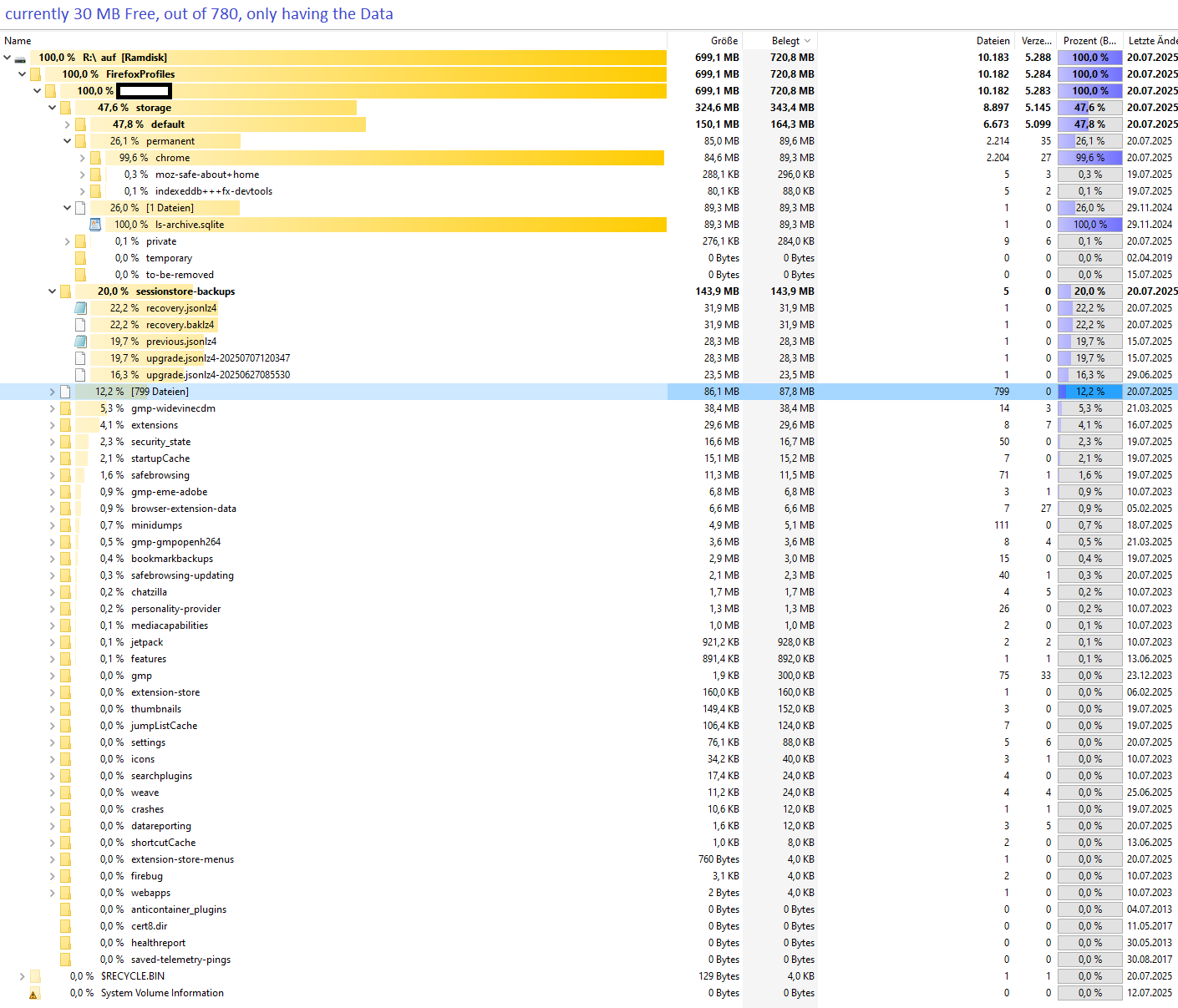Image resolution: width=1178 pixels, height=1008 pixels.
Task: Click the extensions folder icon
Action: tap(65, 425)
